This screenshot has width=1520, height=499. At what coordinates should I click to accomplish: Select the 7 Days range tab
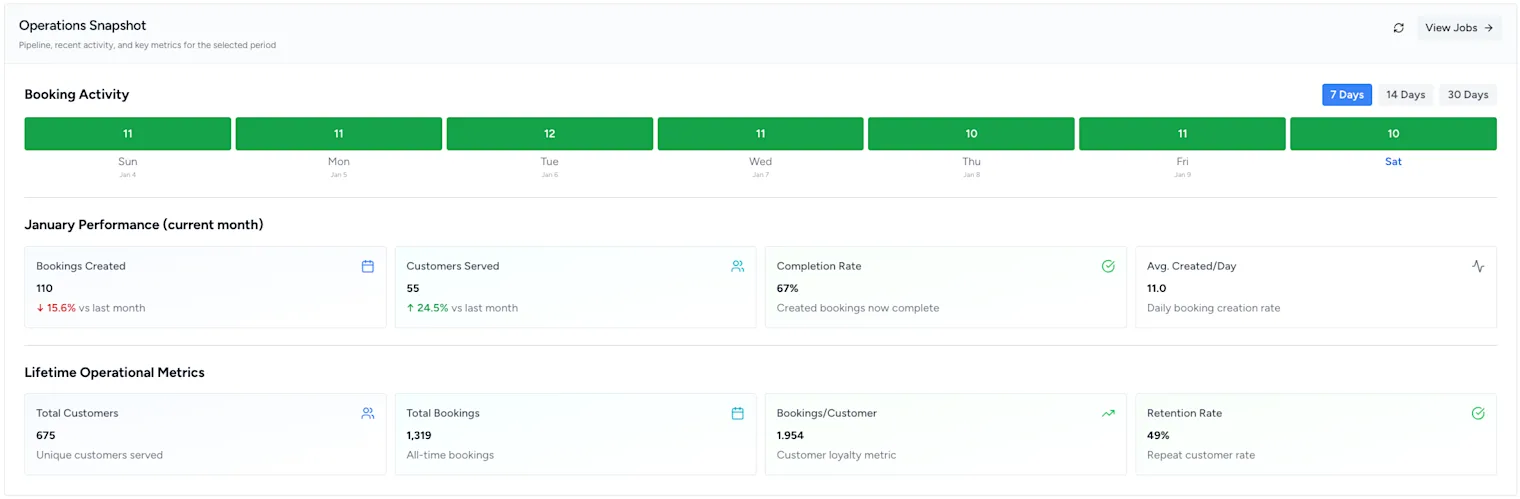coord(1347,95)
